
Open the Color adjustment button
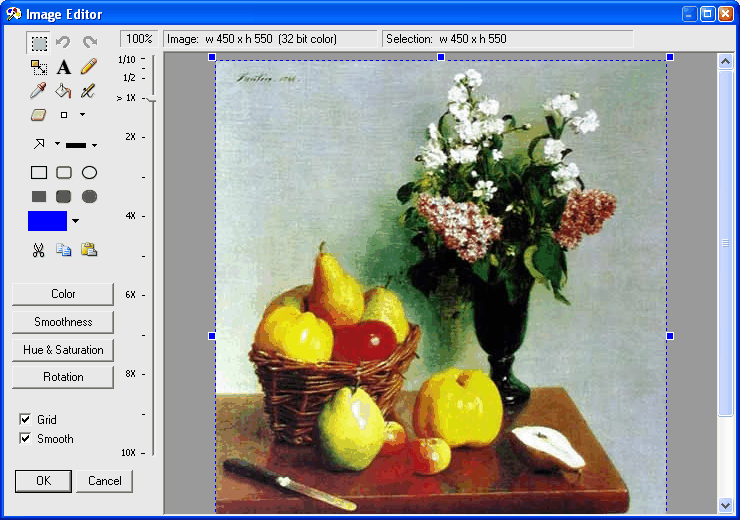click(63, 294)
